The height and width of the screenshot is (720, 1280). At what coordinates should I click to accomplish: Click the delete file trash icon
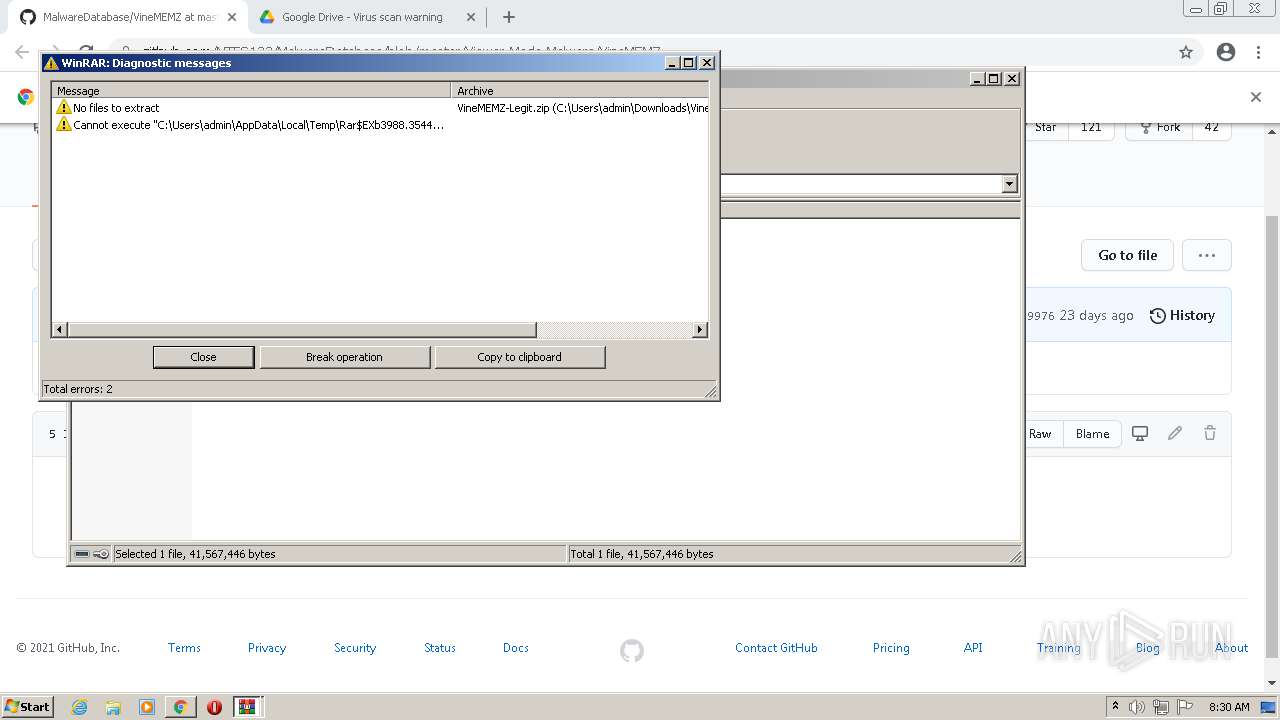[x=1210, y=433]
